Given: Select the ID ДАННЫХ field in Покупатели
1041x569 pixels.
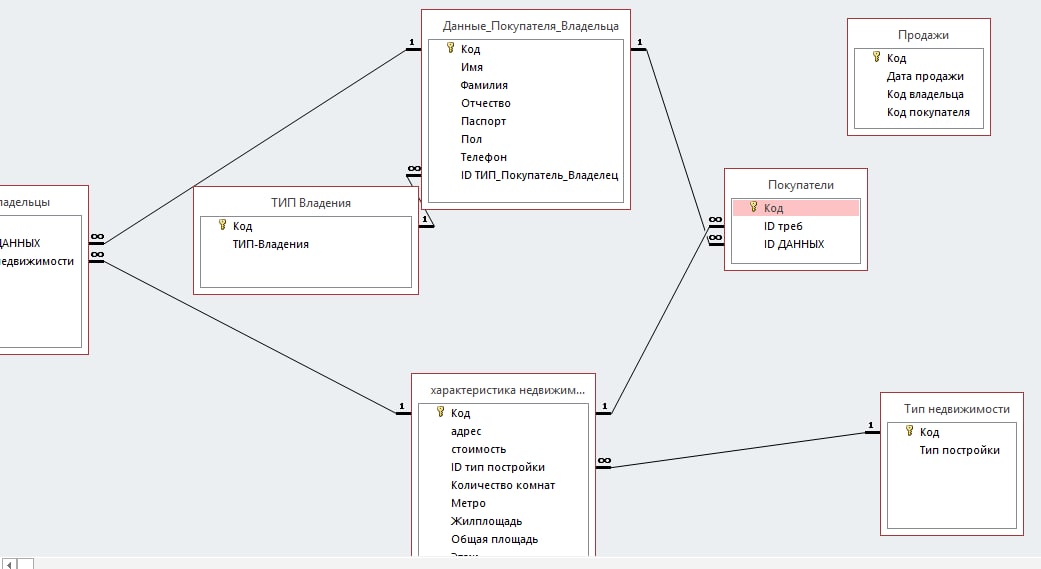Looking at the screenshot, I should click(793, 244).
